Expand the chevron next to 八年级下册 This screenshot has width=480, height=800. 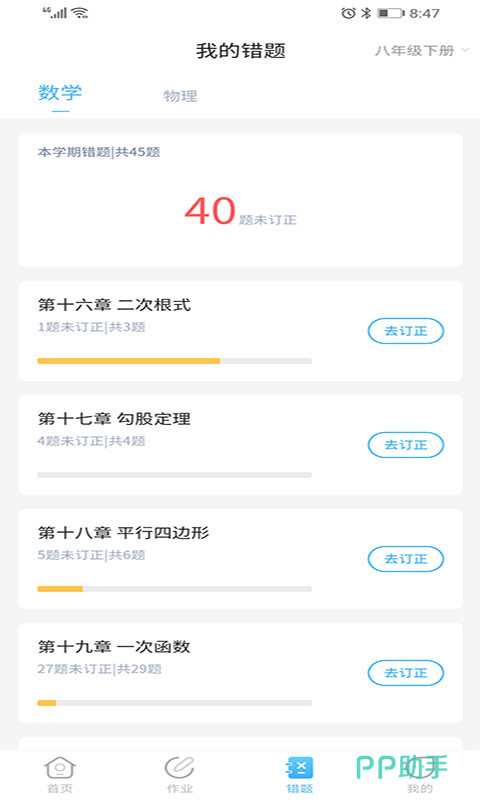click(x=465, y=50)
